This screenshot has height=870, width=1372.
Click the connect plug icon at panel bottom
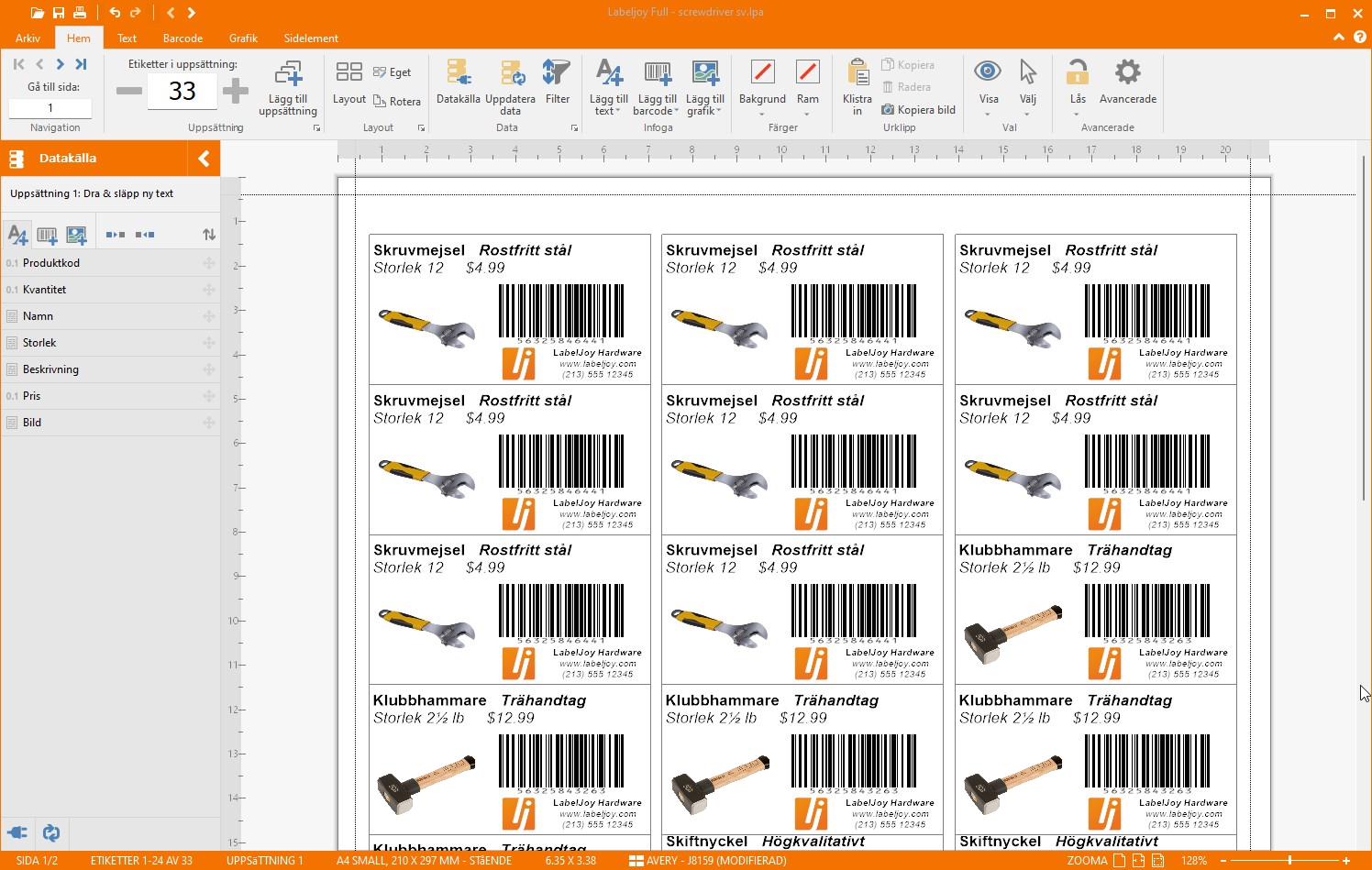17,833
